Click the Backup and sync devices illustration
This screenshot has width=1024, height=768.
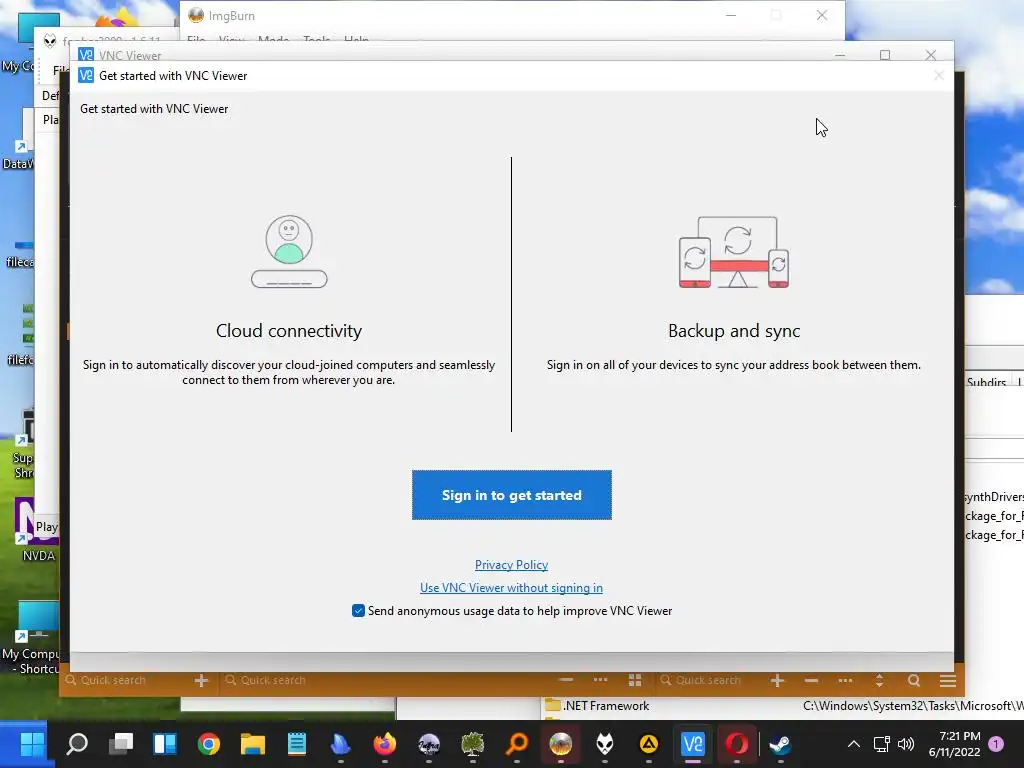734,252
